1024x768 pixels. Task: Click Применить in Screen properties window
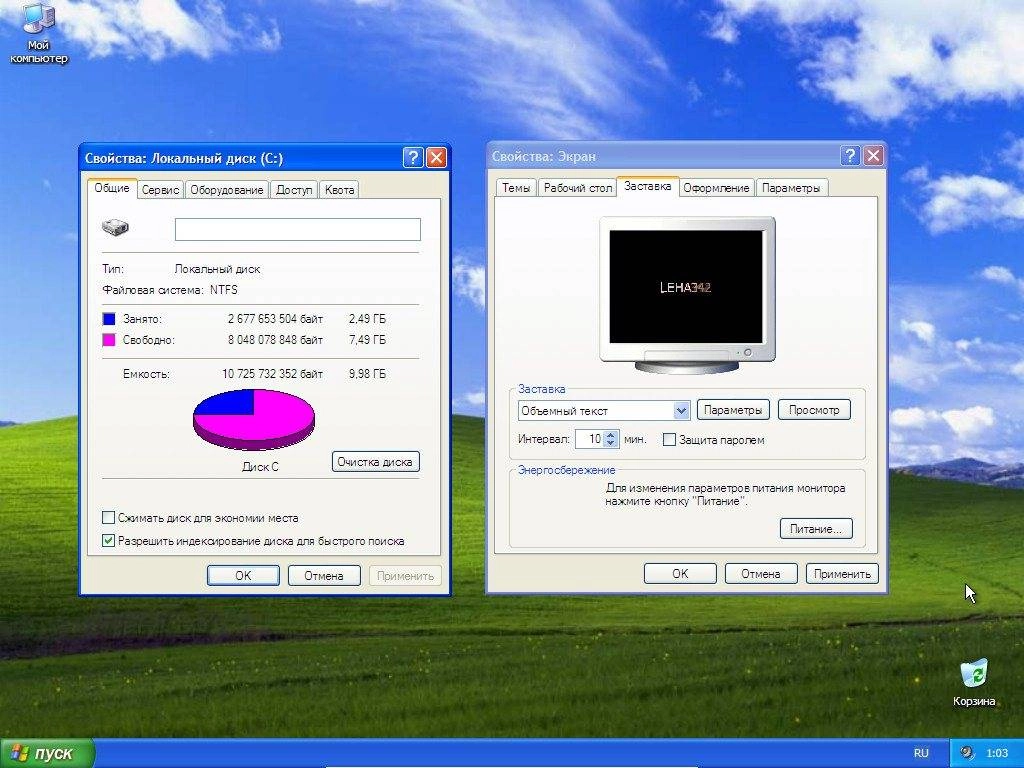[x=842, y=573]
